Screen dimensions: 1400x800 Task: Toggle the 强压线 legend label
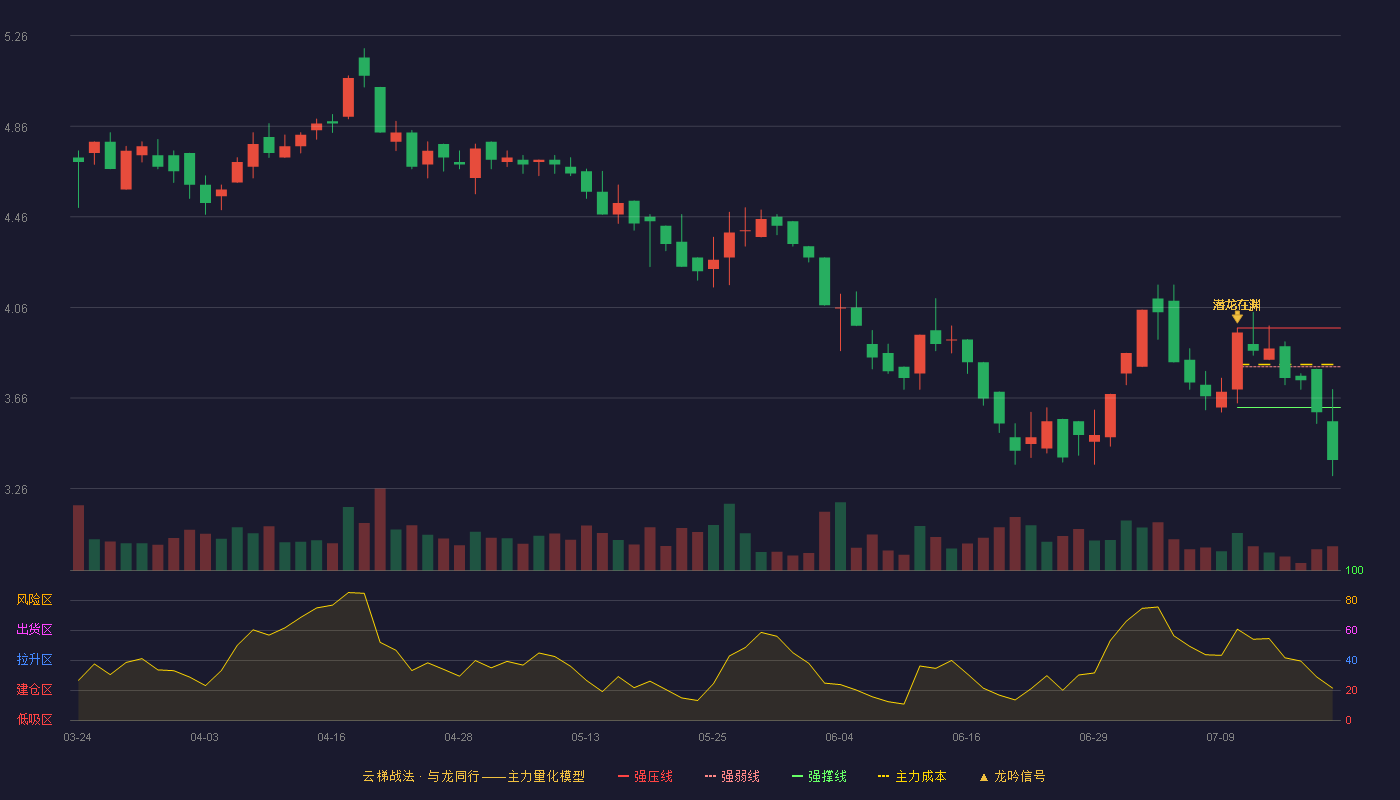[653, 777]
